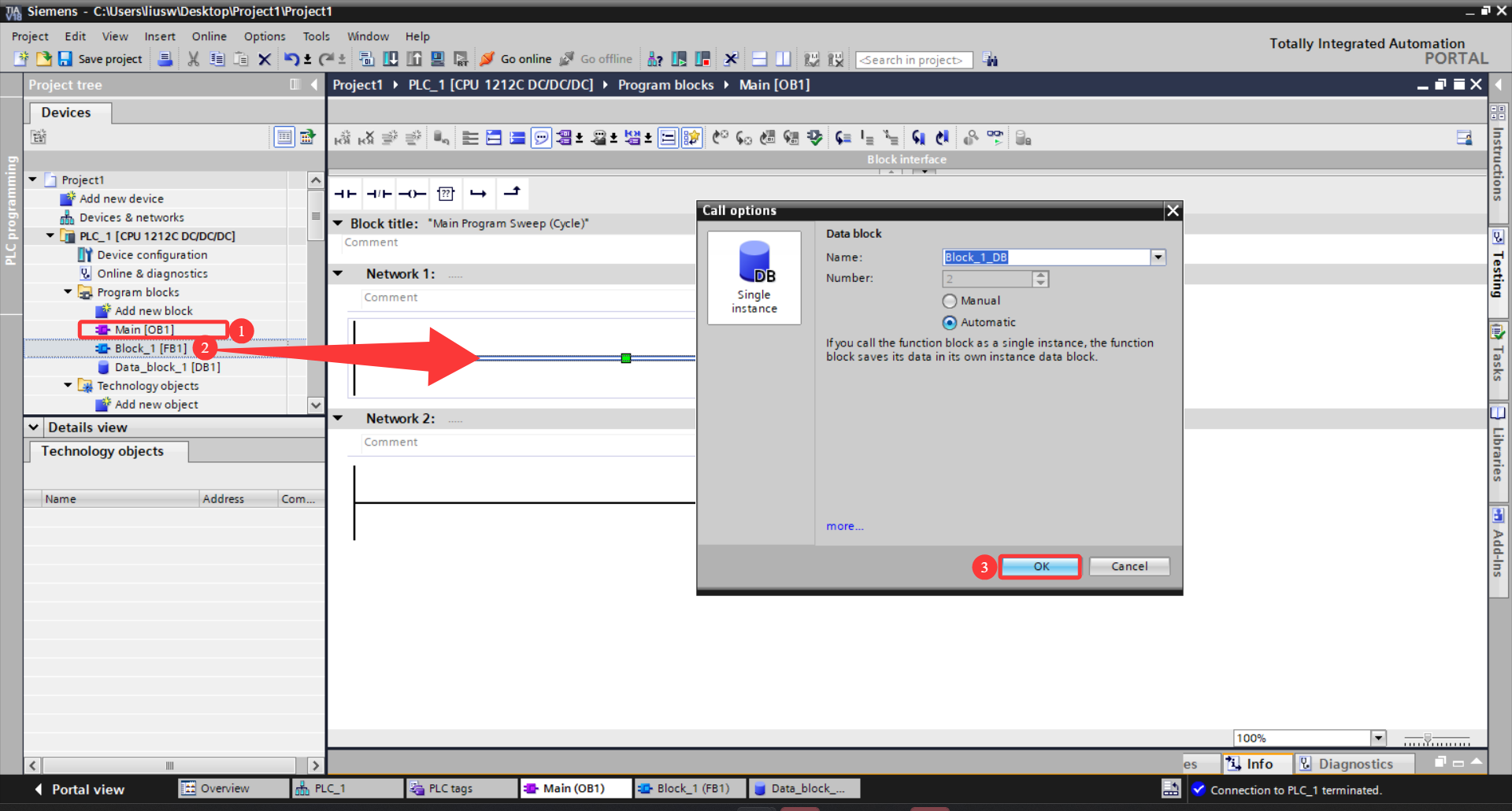
Task: Click Save project in the toolbar
Action: (x=100, y=59)
